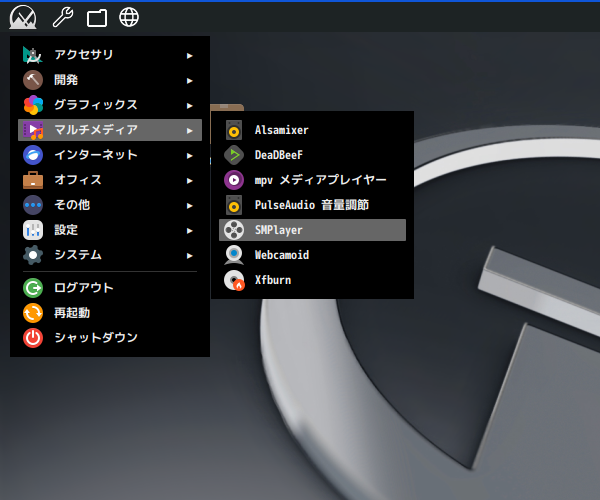Click the Webcamoid webcam icon

point(234,255)
